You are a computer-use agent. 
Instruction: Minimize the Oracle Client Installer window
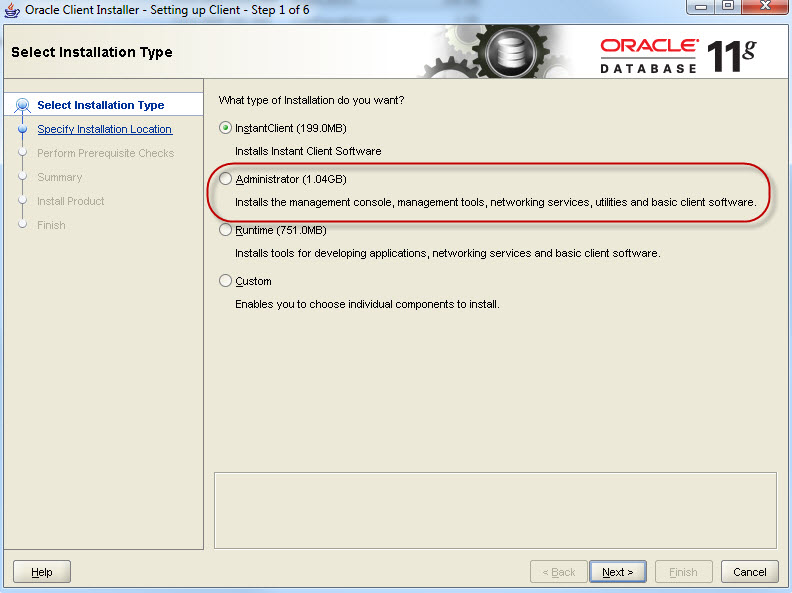[x=697, y=8]
